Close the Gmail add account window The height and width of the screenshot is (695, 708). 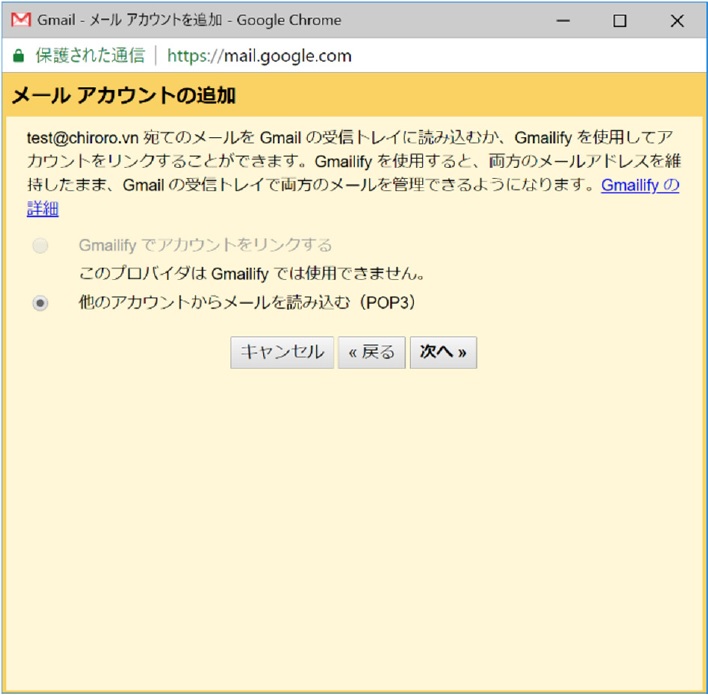point(677,20)
